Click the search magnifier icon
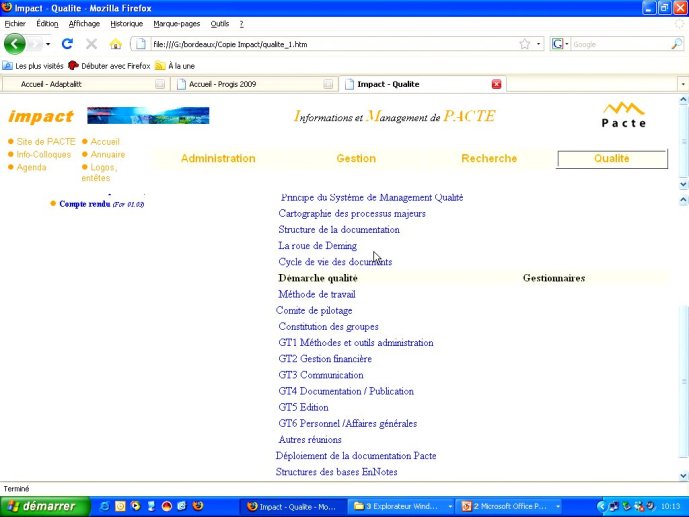689x517 pixels. pyautogui.click(x=677, y=44)
